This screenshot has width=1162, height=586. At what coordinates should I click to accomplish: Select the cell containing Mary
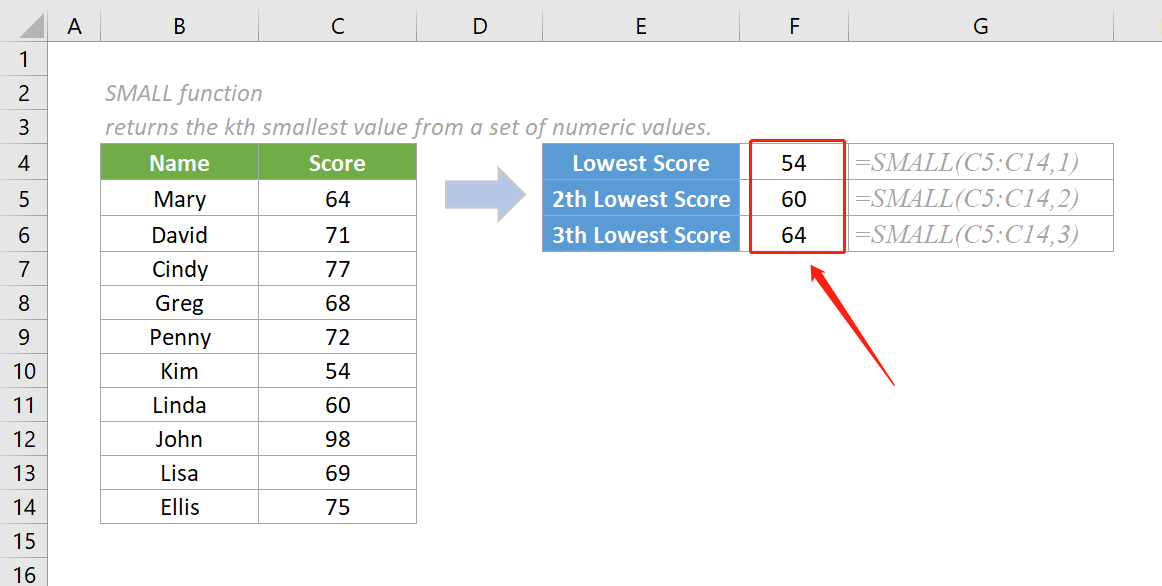point(178,199)
